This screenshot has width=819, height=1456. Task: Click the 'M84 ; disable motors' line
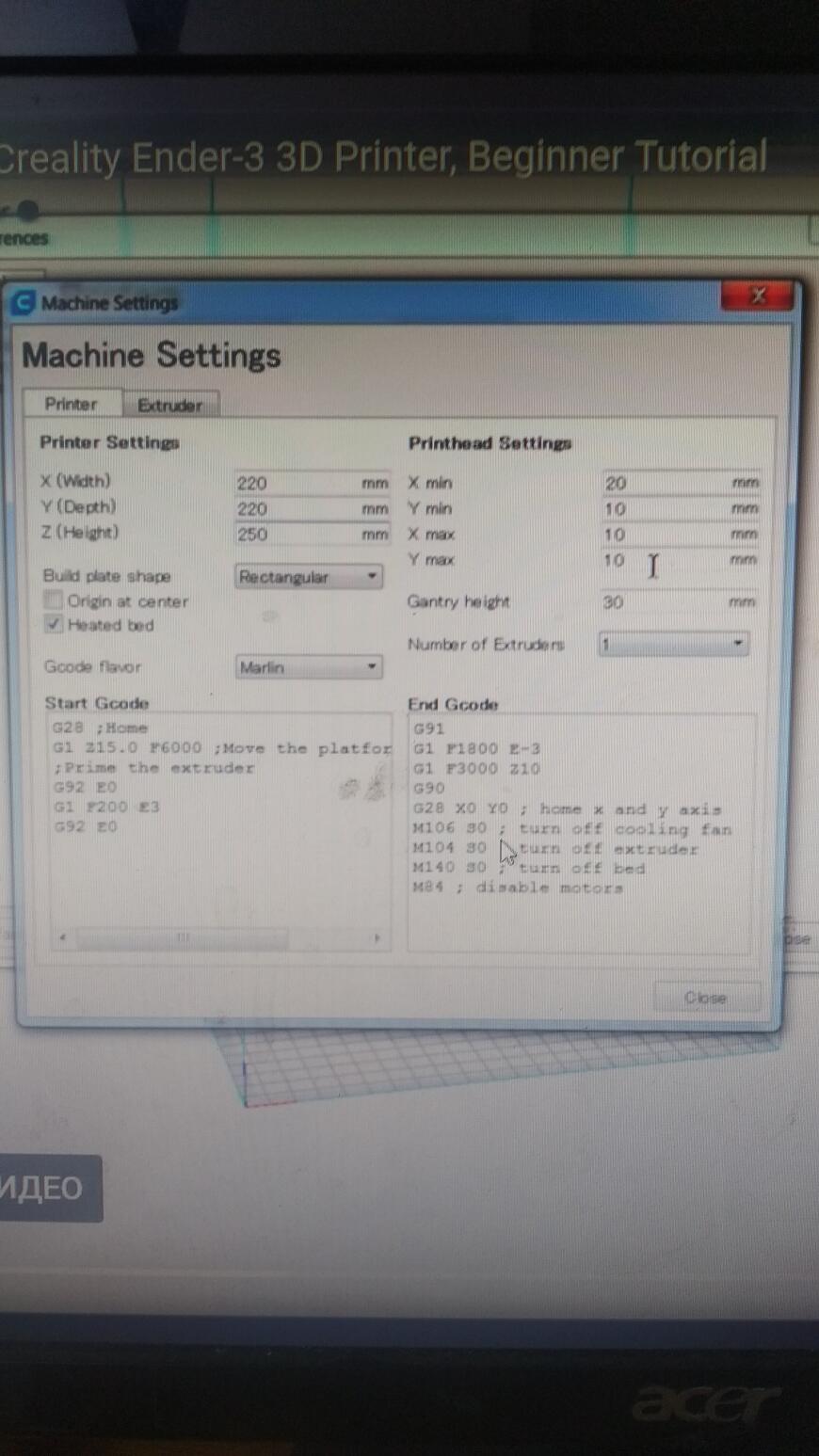point(517,888)
